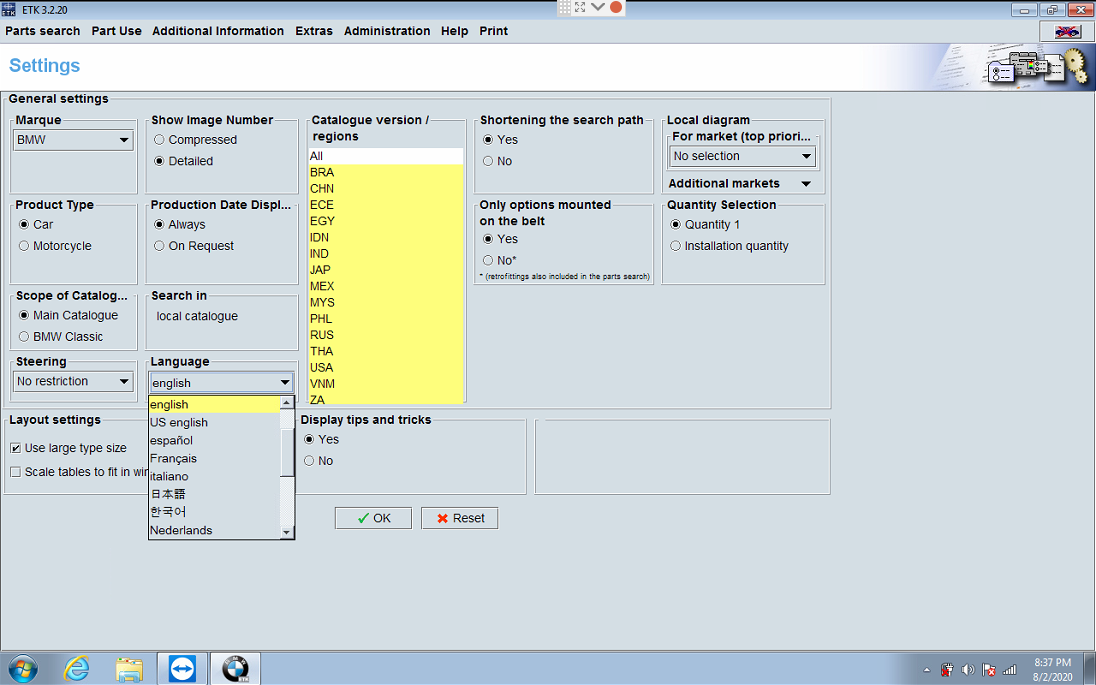This screenshot has width=1096, height=685.
Task: Open Parts search menu
Action: pyautogui.click(x=43, y=31)
